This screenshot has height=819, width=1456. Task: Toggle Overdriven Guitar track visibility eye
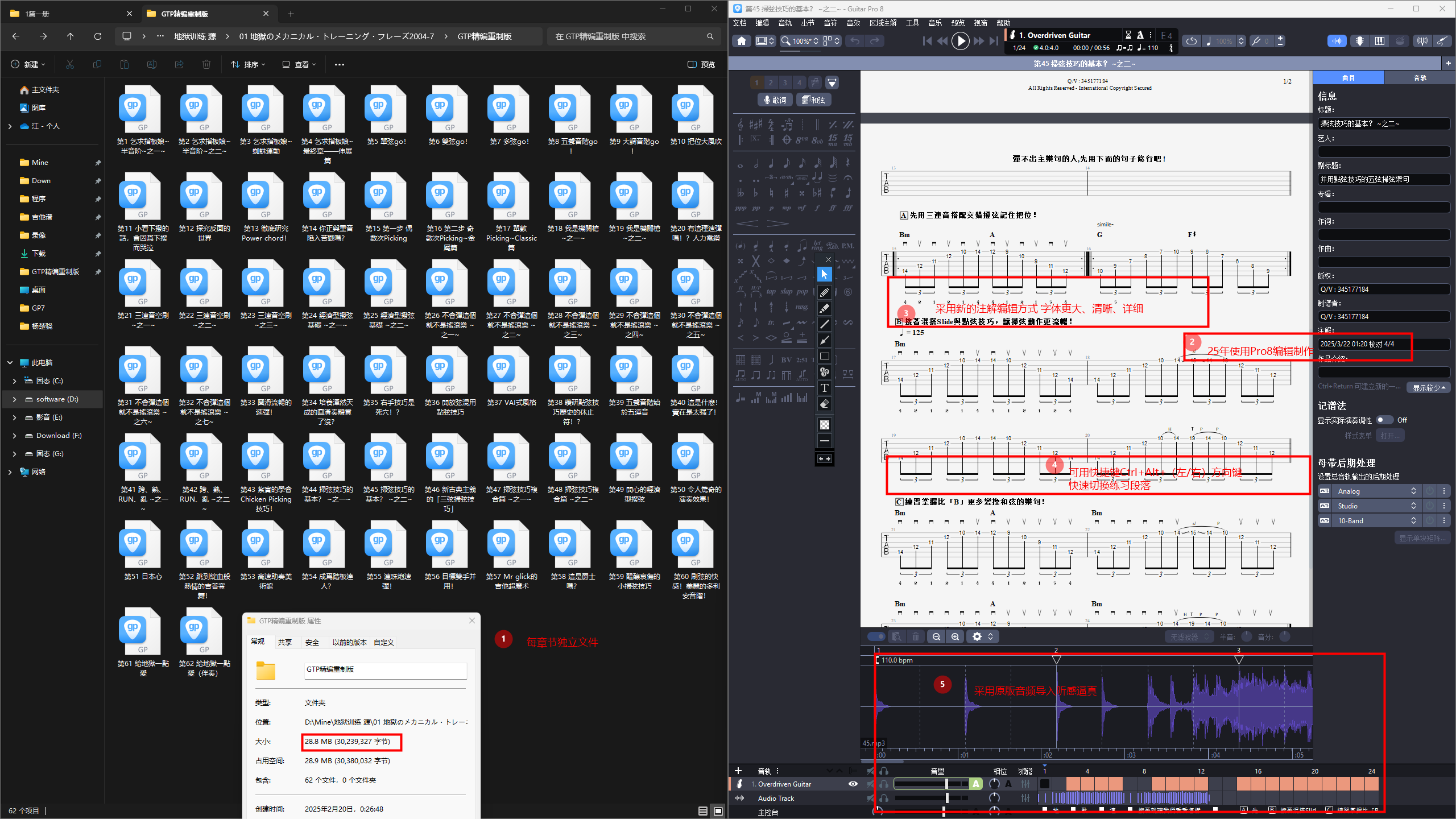[853, 784]
